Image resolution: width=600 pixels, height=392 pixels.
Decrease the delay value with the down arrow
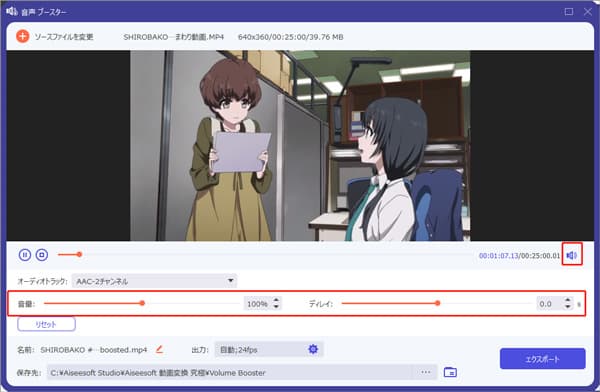tap(567, 307)
